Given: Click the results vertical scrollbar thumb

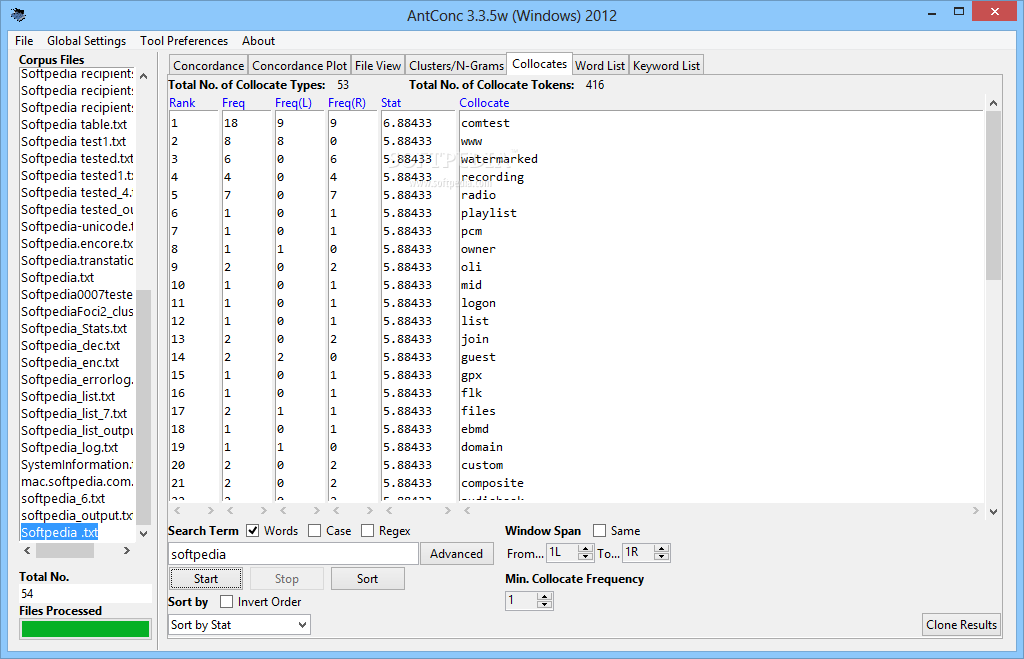Looking at the screenshot, I should click(x=993, y=195).
